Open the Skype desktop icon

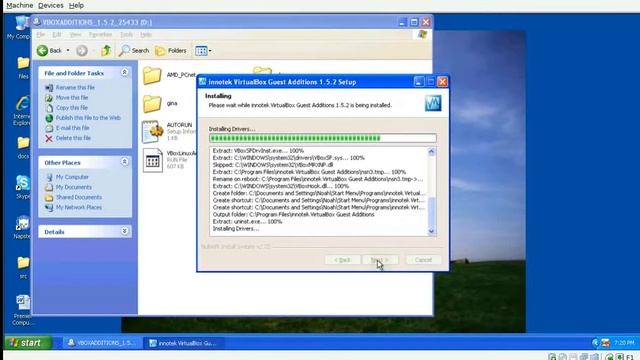point(22,187)
